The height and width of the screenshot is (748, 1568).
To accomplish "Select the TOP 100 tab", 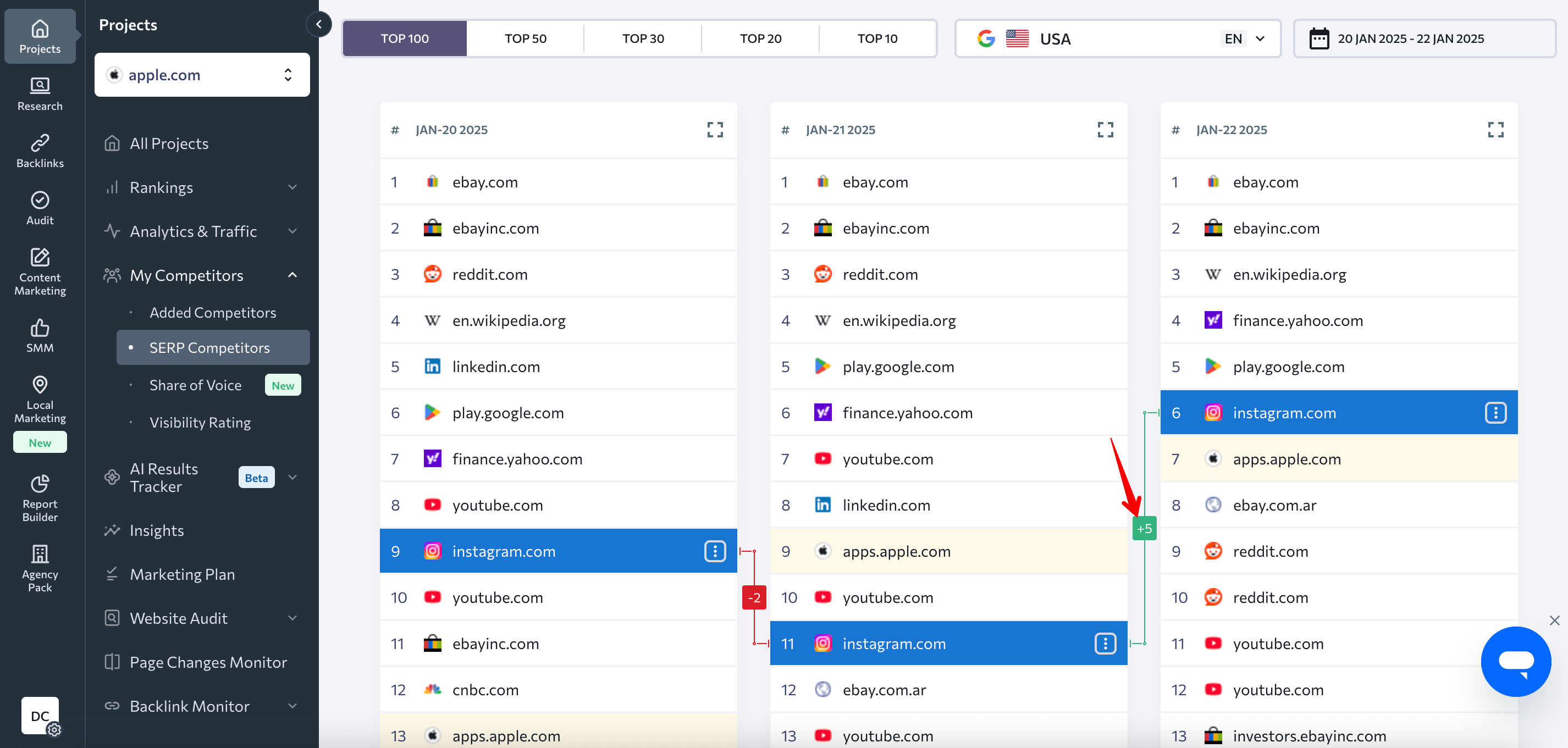I will [x=405, y=38].
